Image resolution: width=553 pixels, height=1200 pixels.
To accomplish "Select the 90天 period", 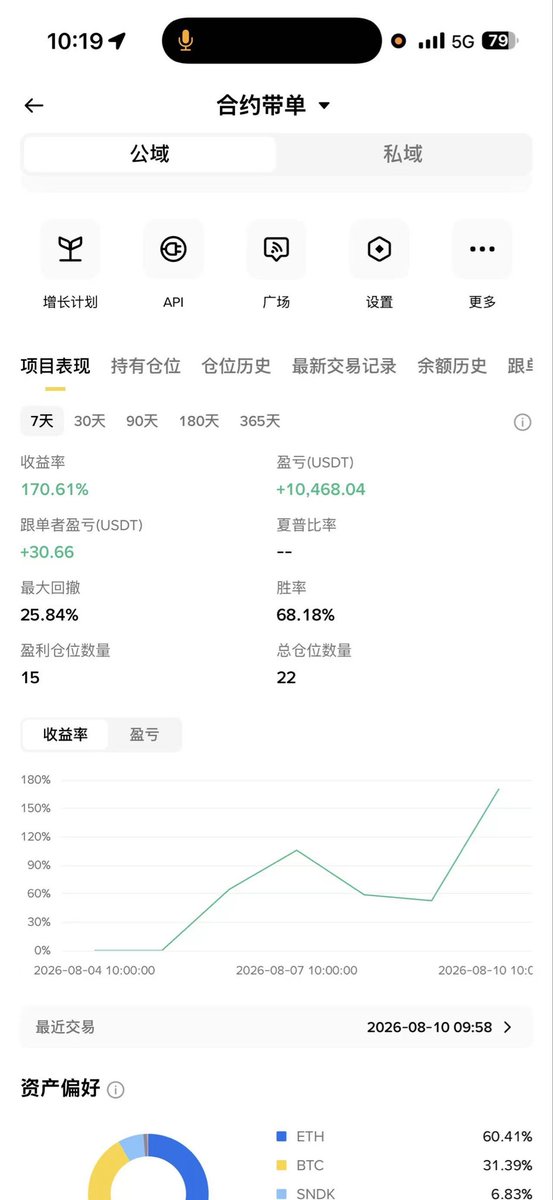I will [x=142, y=421].
